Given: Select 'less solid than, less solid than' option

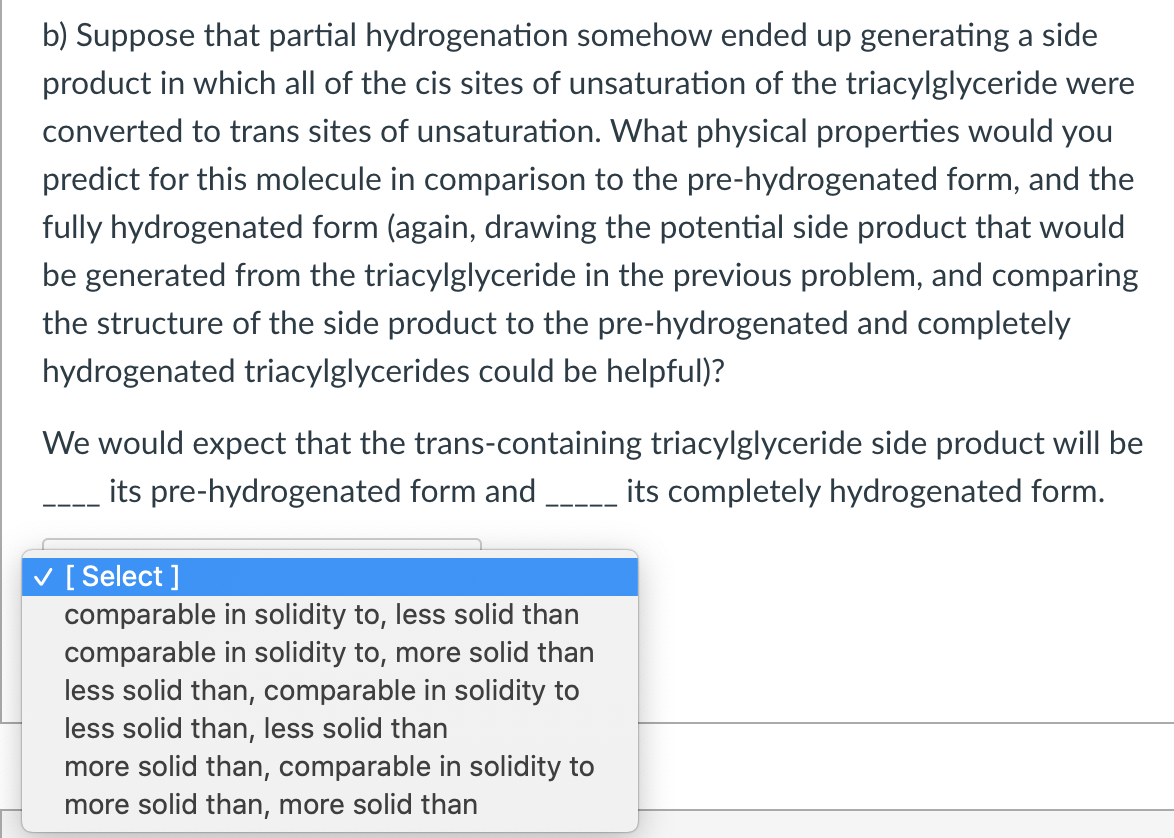Looking at the screenshot, I should [x=256, y=728].
